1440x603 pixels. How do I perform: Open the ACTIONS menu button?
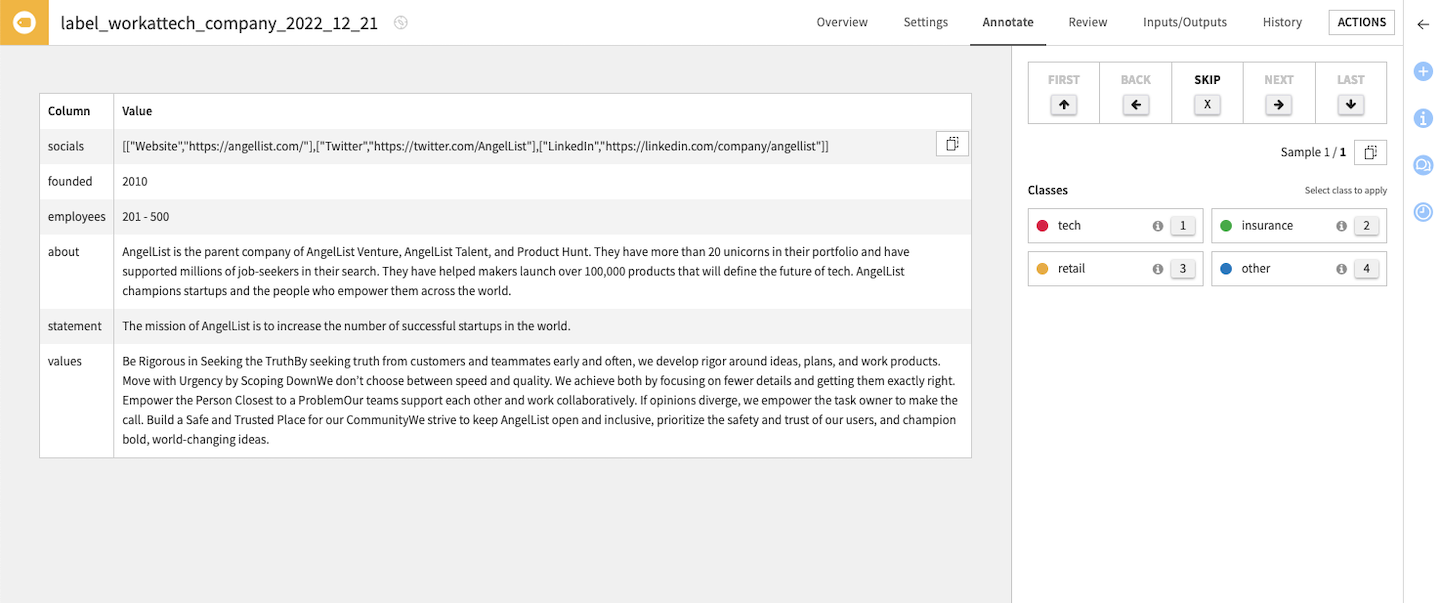tap(1361, 22)
